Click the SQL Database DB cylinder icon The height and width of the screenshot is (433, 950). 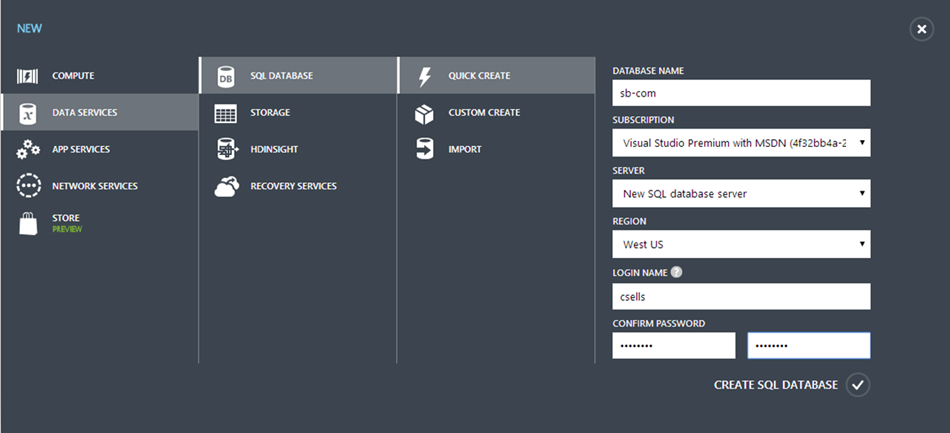click(x=225, y=76)
